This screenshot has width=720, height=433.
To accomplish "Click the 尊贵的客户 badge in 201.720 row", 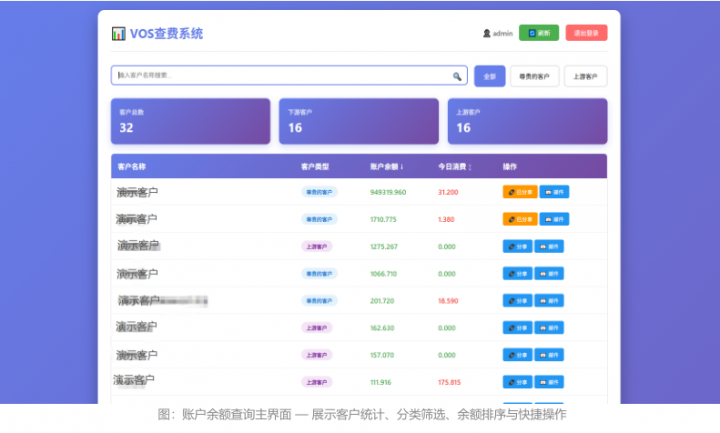I will 319,301.
